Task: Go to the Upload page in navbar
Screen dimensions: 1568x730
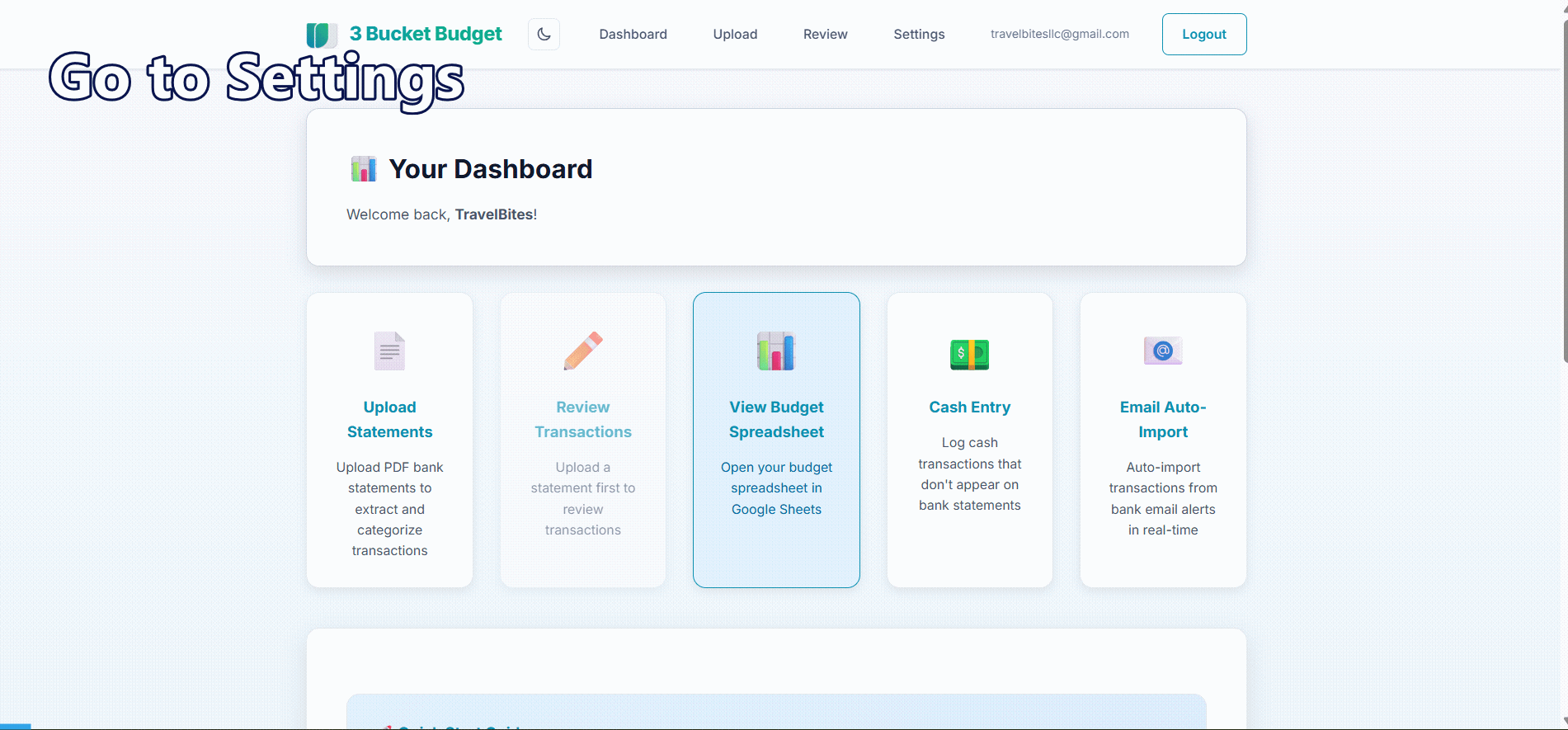Action: coord(735,35)
